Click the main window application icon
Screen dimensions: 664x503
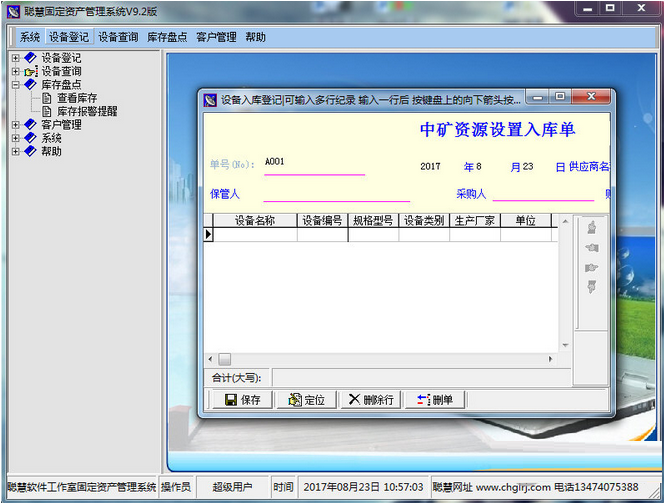[x=13, y=11]
